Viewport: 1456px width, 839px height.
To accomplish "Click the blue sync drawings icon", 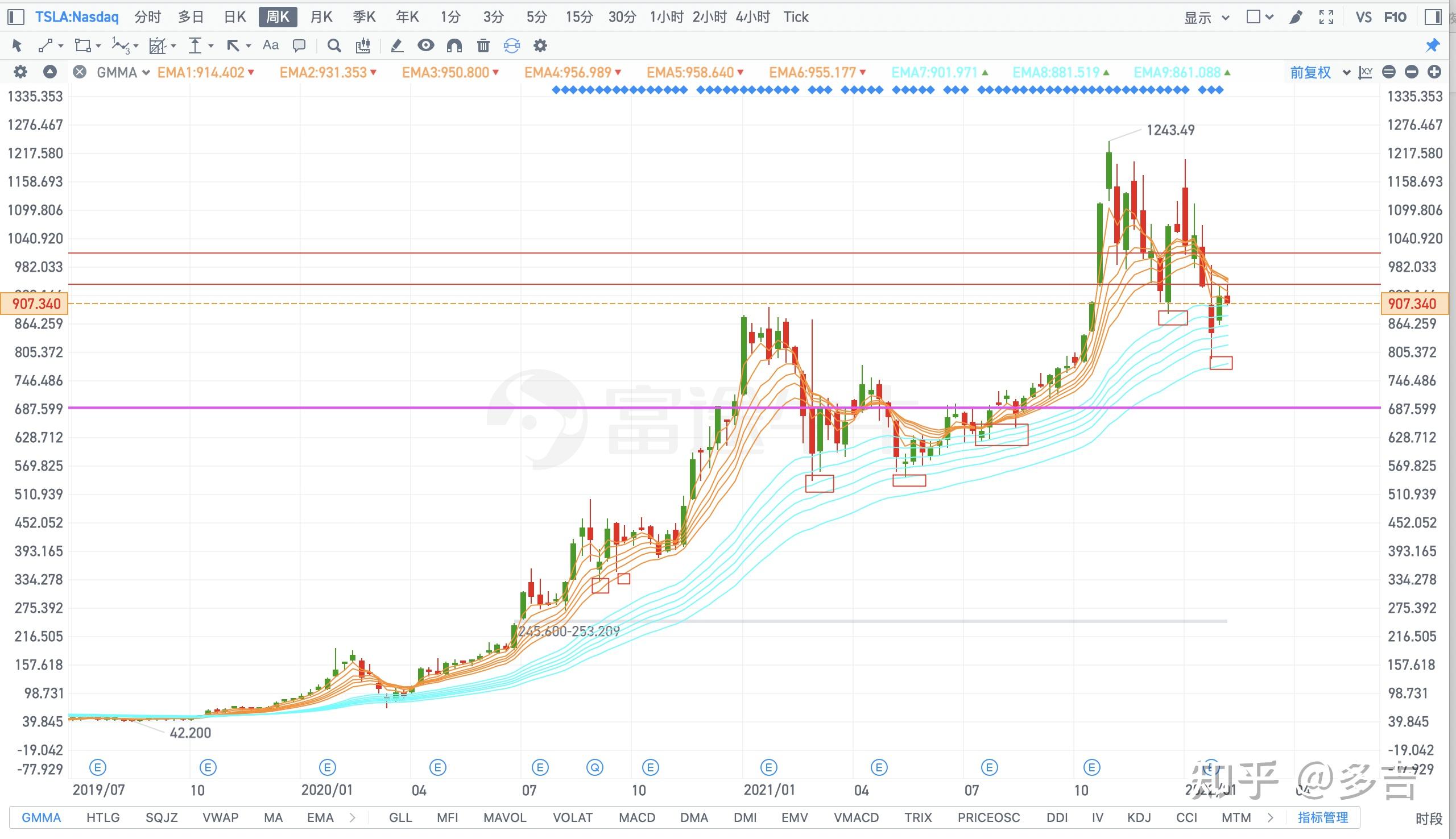I will click(x=511, y=45).
